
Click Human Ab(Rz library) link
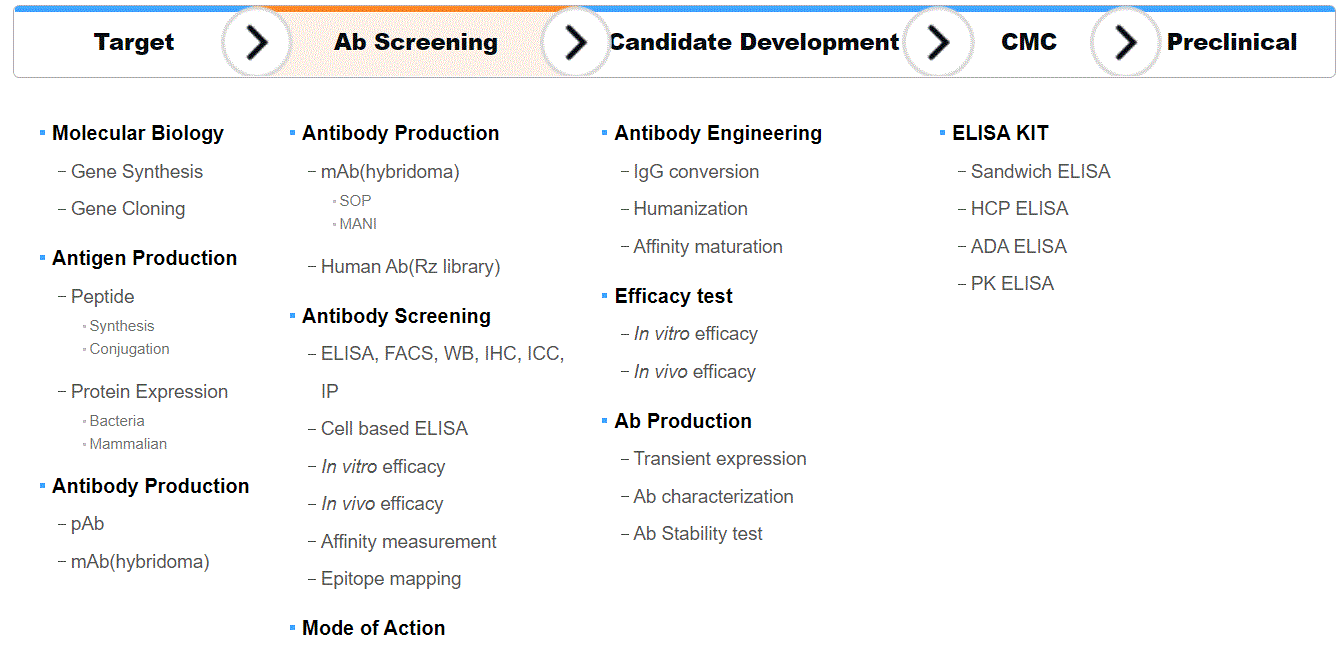click(410, 267)
